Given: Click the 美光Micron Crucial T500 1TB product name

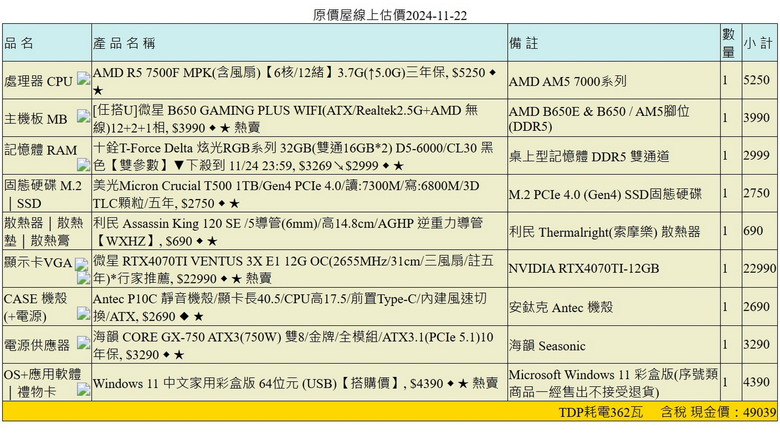Looking at the screenshot, I should (286, 194).
